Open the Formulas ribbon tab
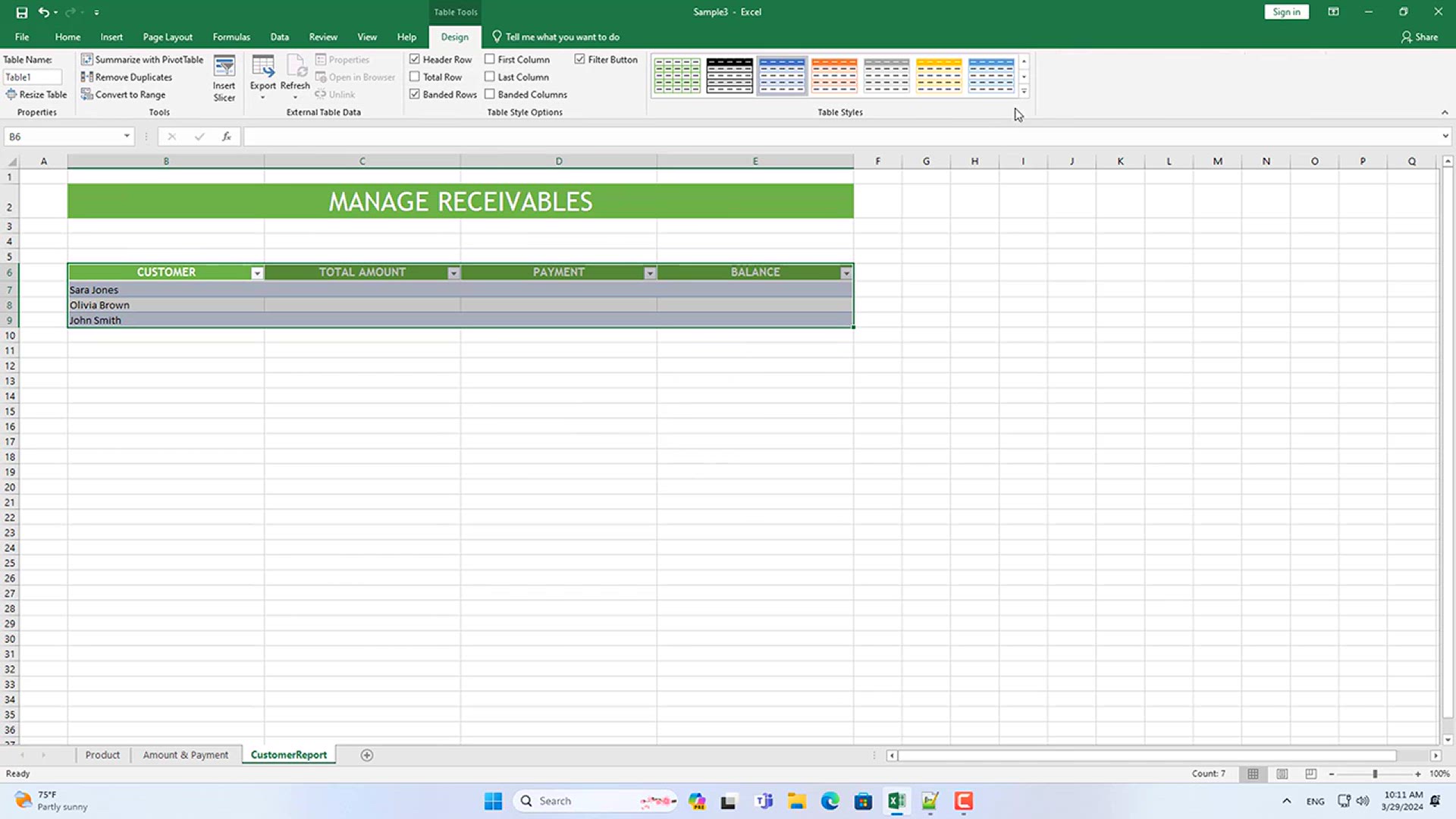The image size is (1456, 819). click(x=231, y=36)
